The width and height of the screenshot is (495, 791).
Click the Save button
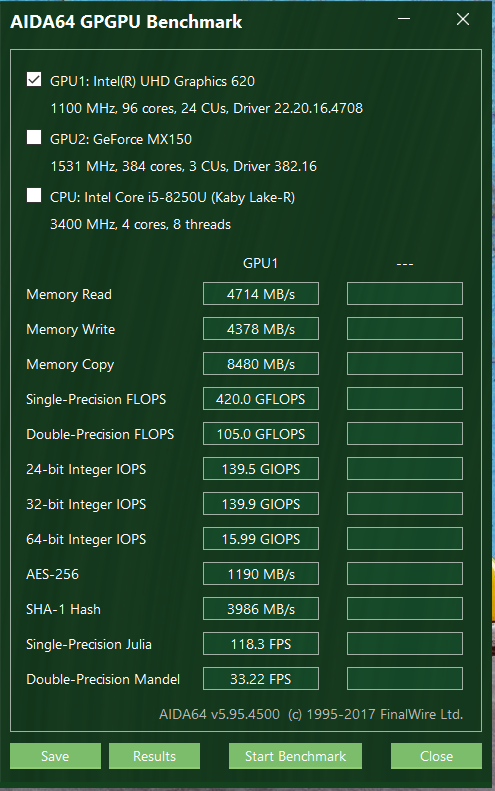55,756
